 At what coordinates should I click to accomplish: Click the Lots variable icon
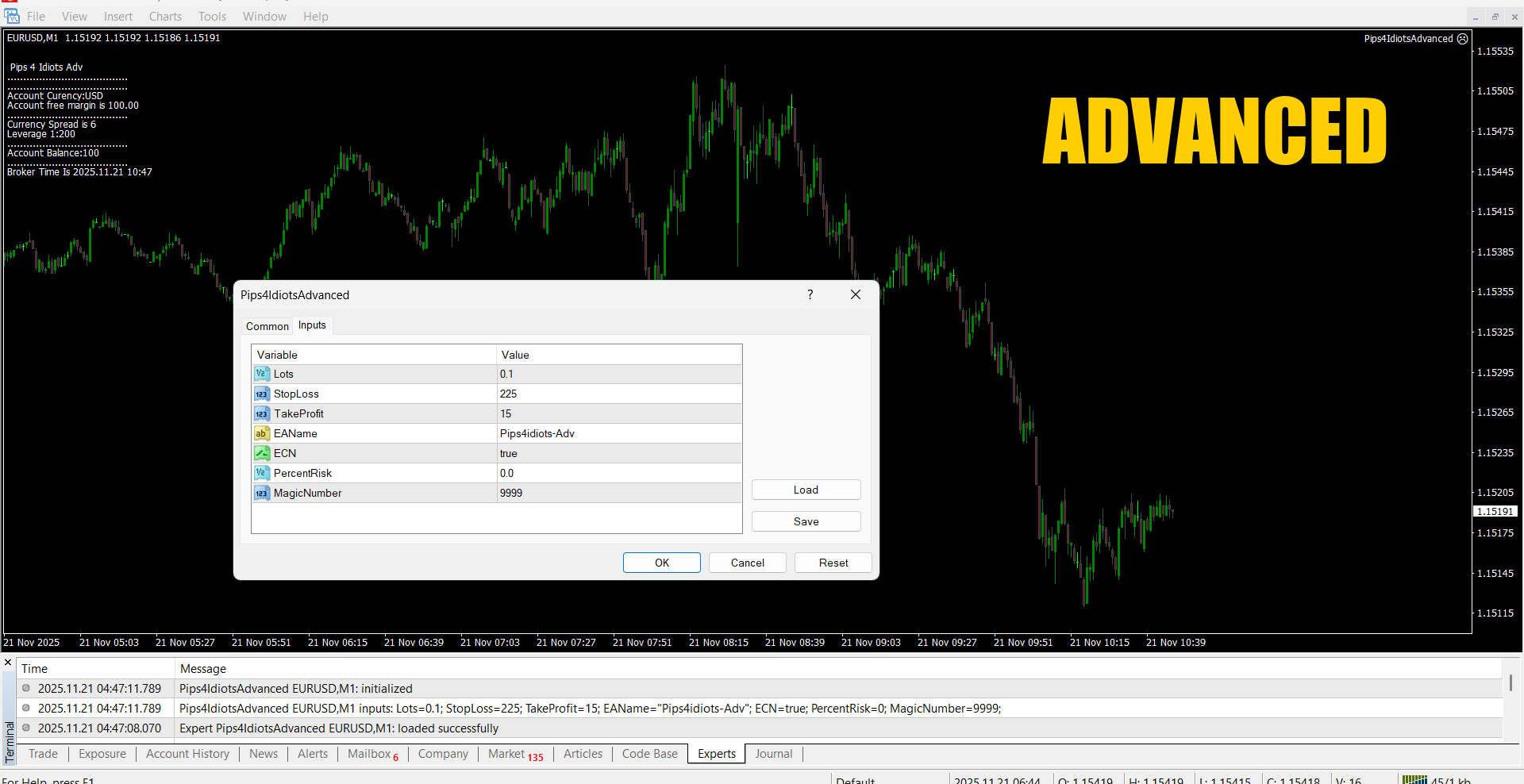(262, 374)
